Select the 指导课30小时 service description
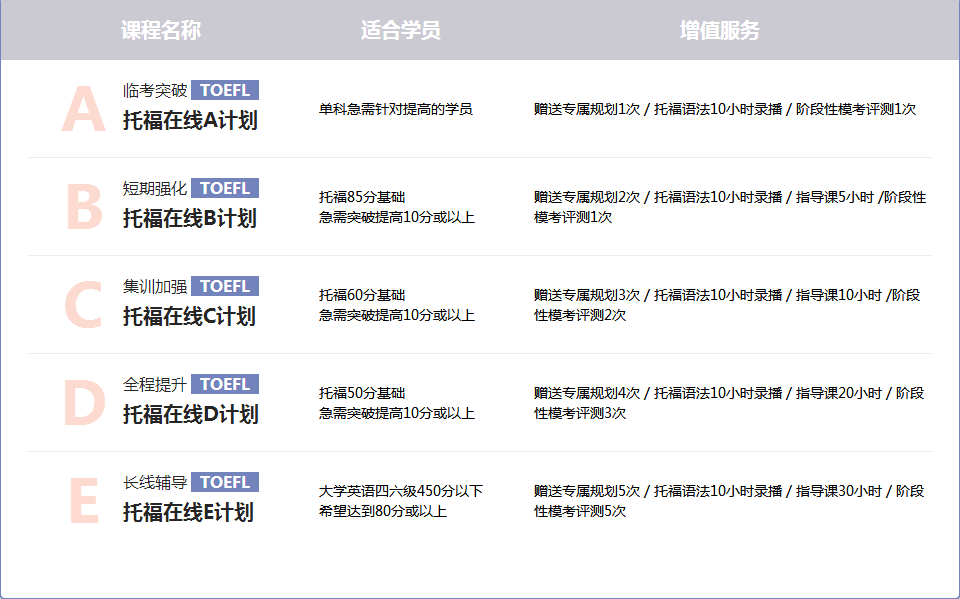Screen dimensions: 960x599 coord(839,491)
